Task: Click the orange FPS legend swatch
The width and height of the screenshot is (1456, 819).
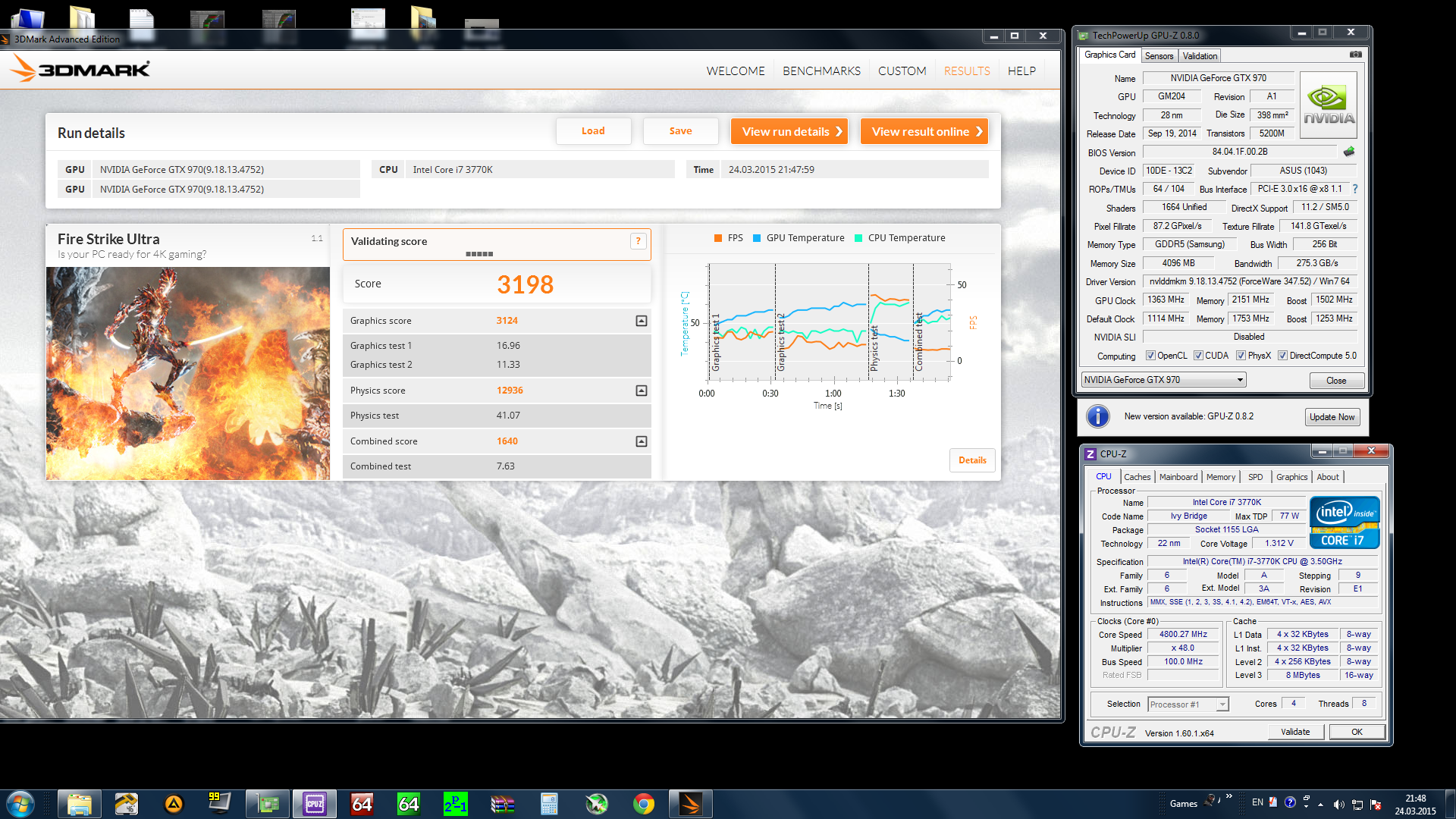Action: (x=717, y=238)
